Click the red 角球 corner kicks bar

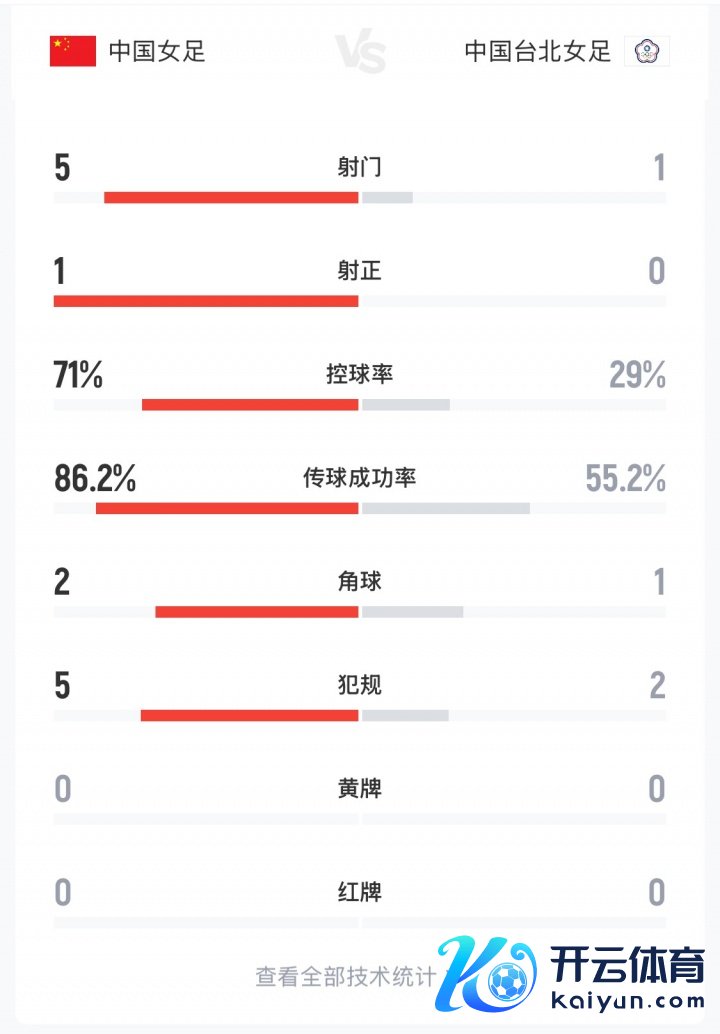click(257, 612)
